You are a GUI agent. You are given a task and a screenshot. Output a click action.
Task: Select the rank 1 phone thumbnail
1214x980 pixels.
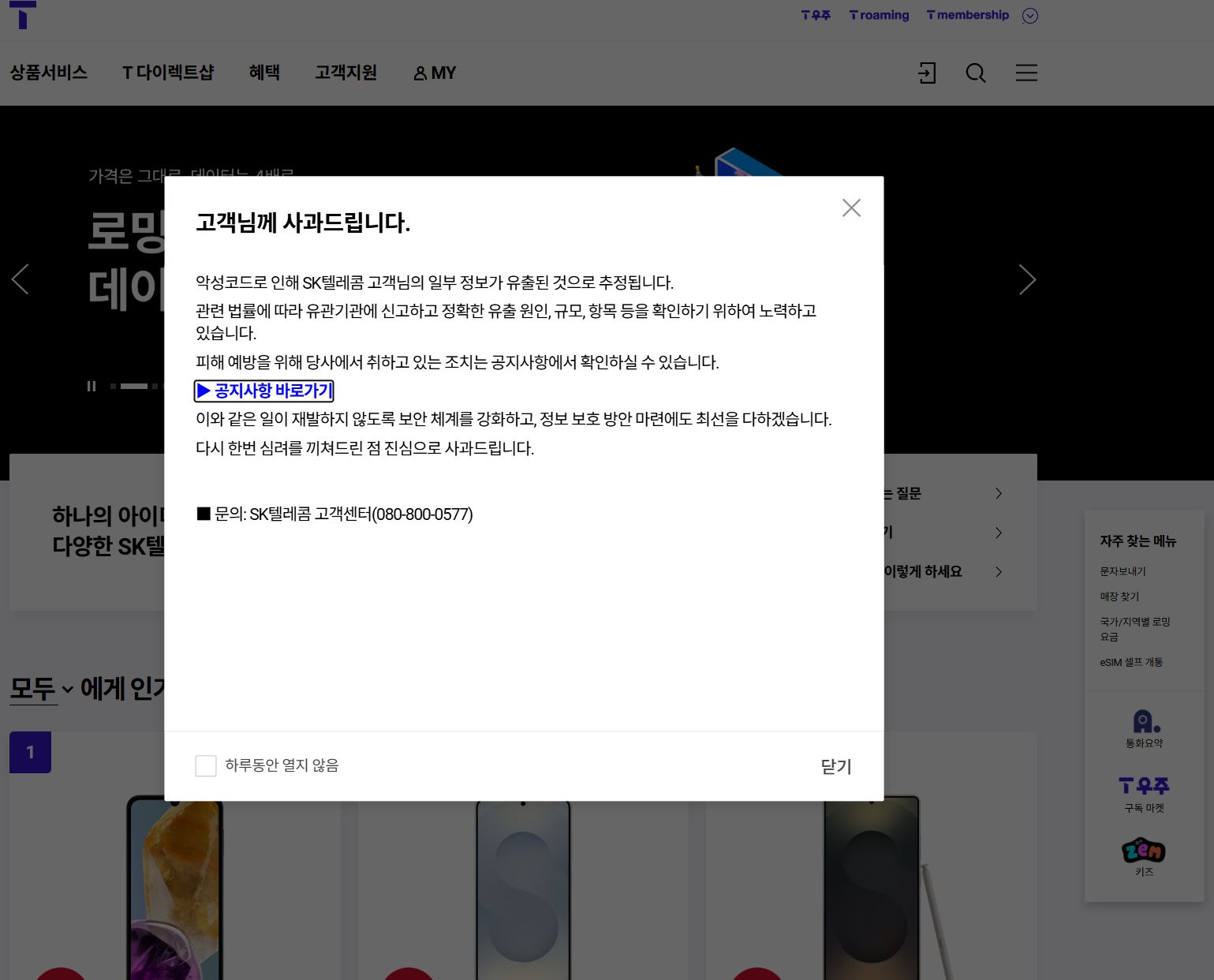coord(175,888)
